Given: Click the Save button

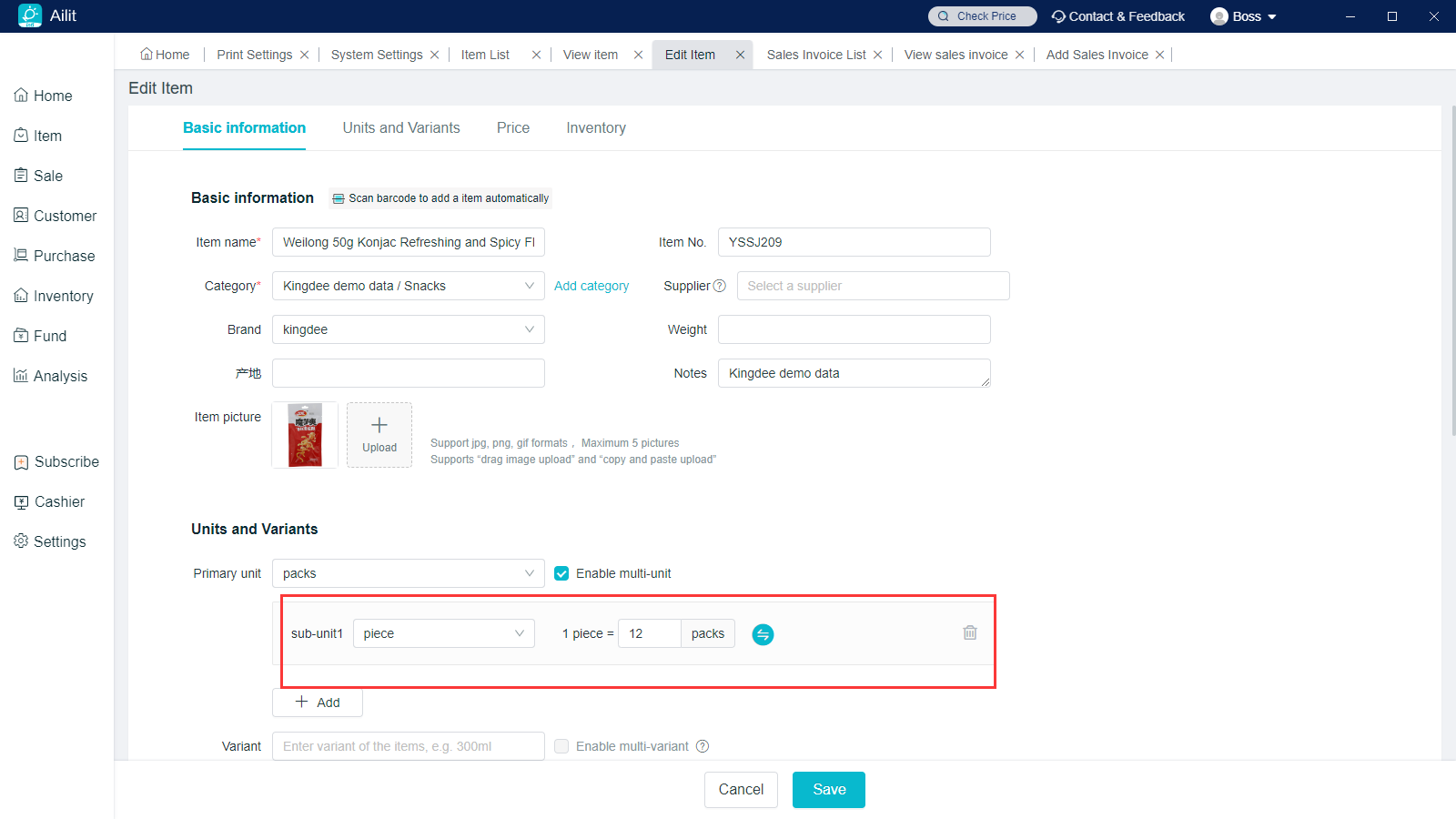Looking at the screenshot, I should coord(828,790).
